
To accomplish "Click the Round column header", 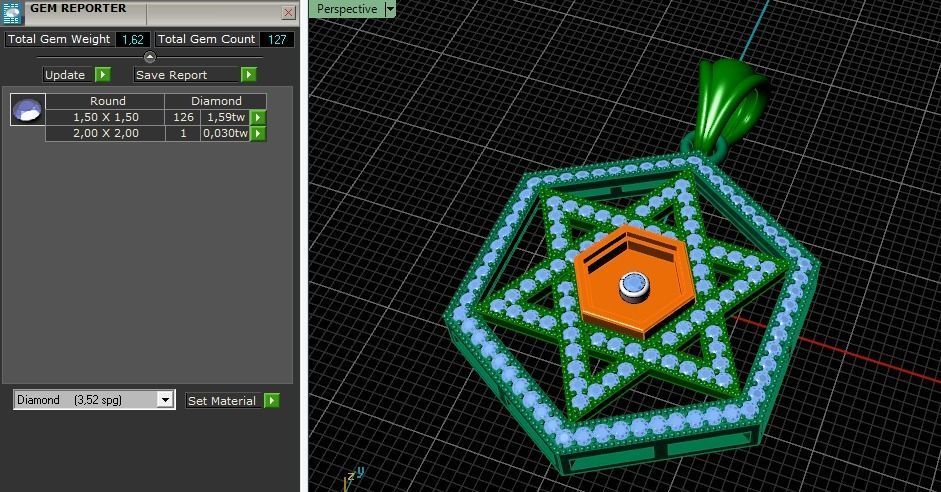I will click(106, 101).
